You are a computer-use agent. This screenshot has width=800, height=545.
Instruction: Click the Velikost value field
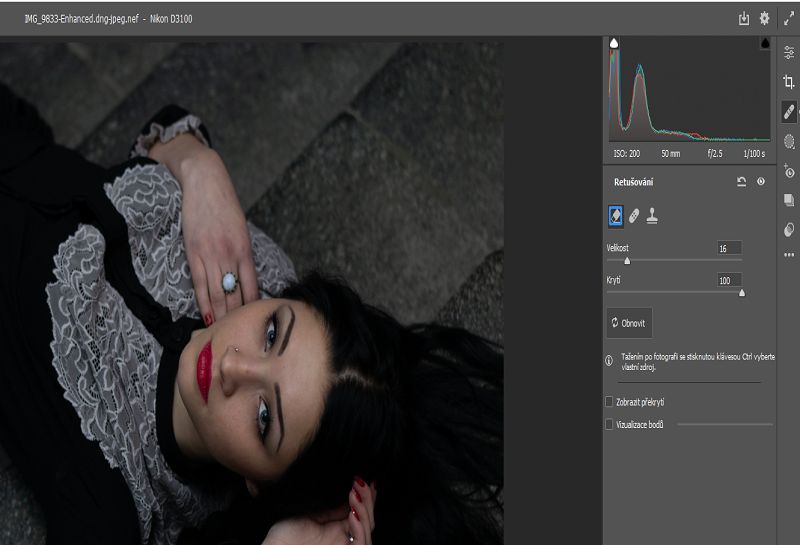click(x=729, y=248)
